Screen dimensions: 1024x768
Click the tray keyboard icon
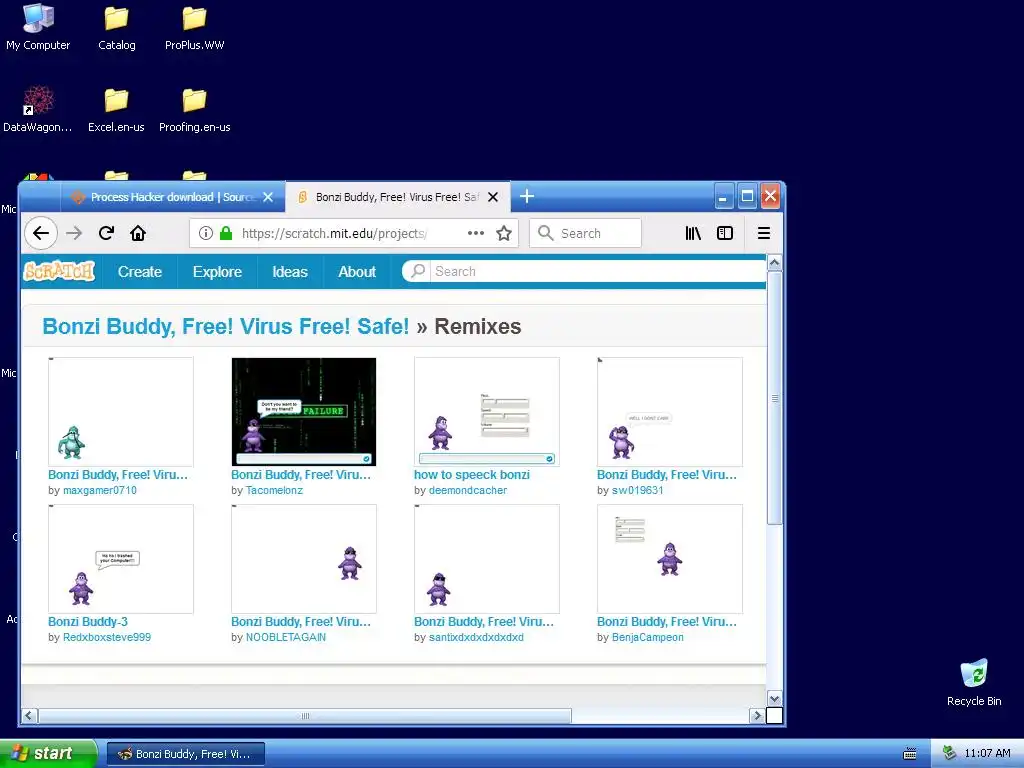pos(910,754)
